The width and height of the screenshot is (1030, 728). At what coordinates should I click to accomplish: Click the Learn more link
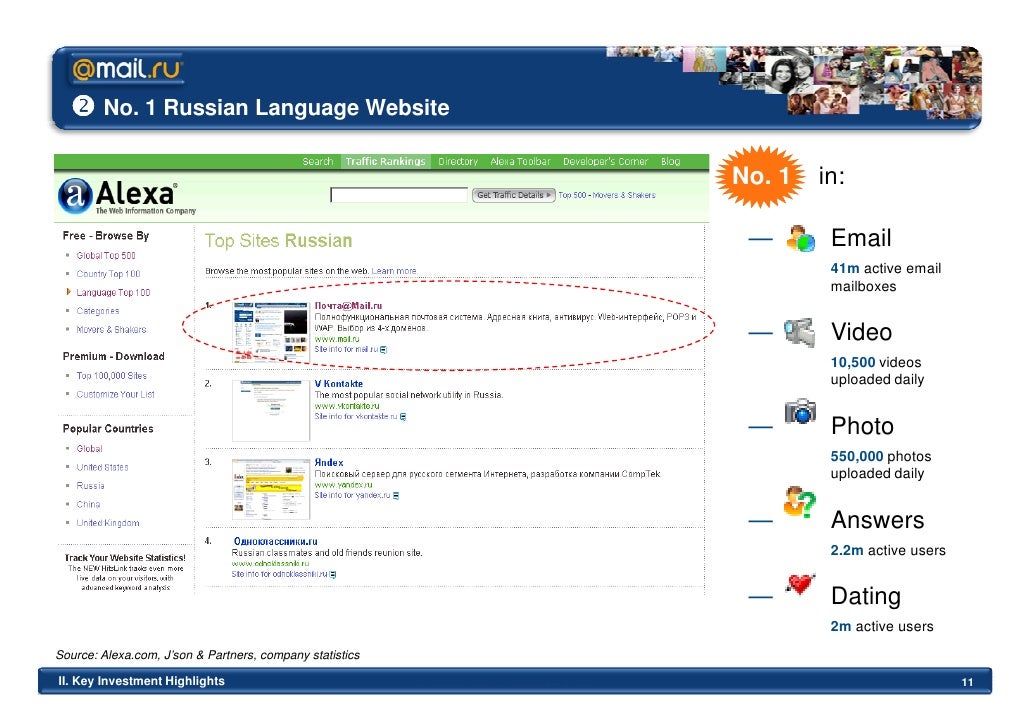(393, 271)
